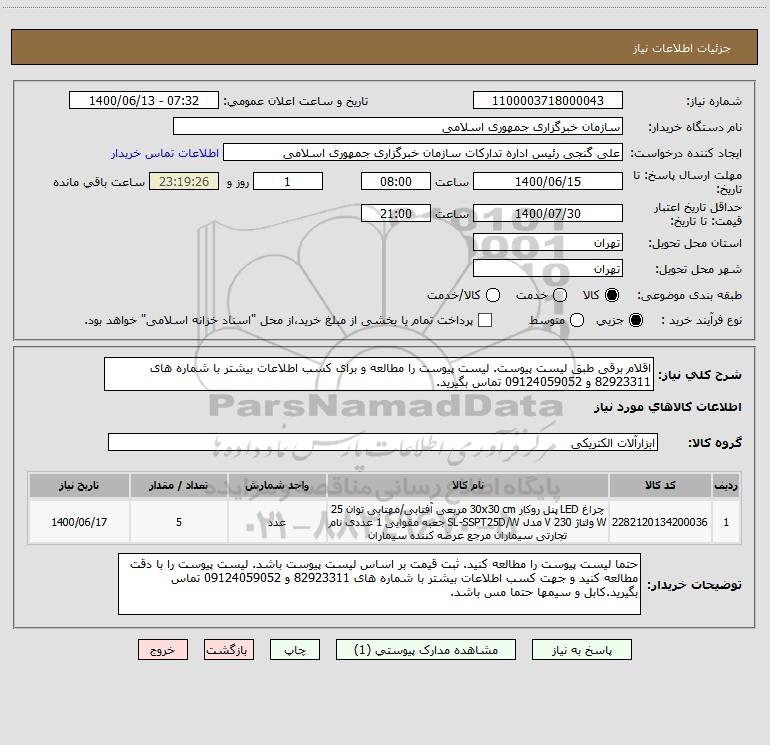The height and width of the screenshot is (745, 770).
Task: Click the request creator field علی گنجی
Action: tap(423, 152)
